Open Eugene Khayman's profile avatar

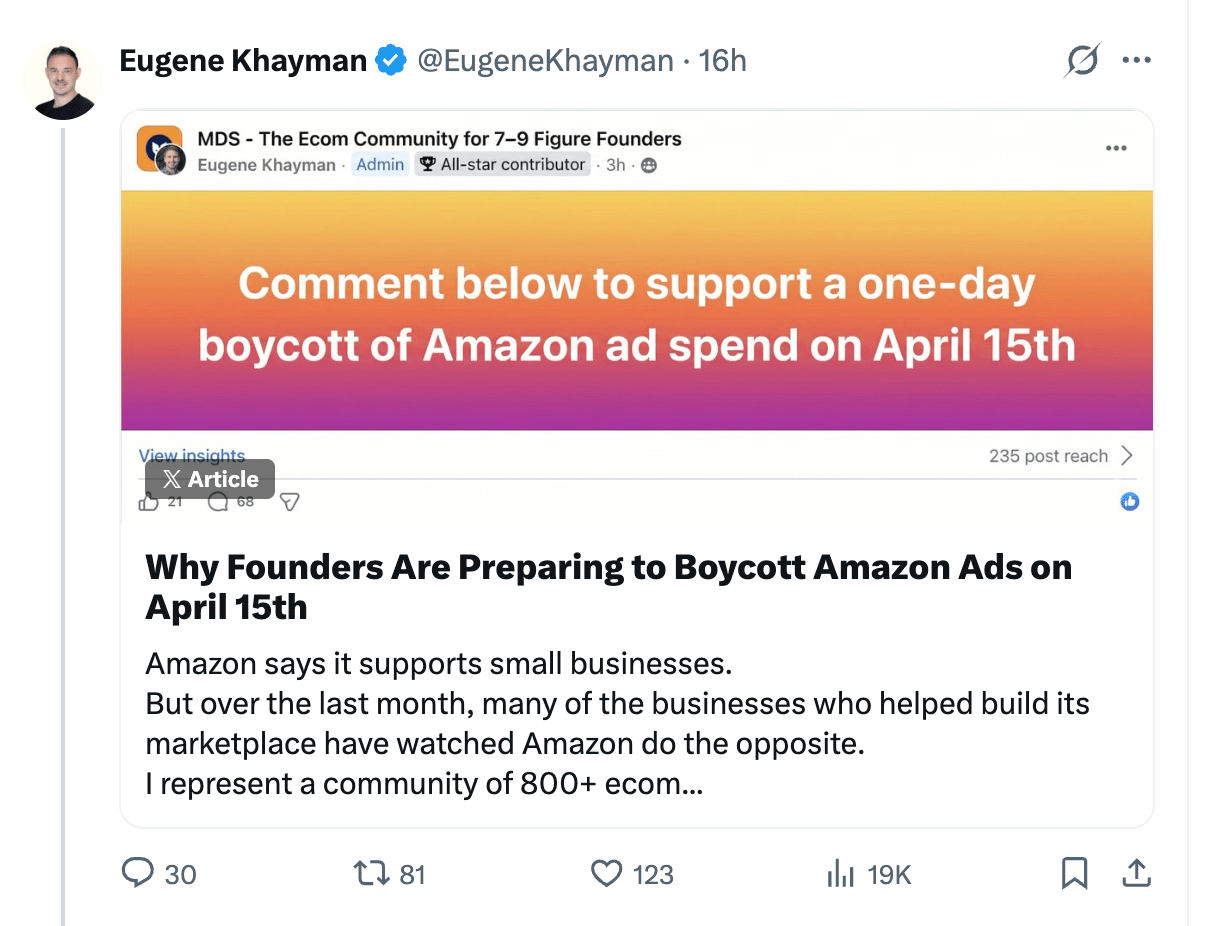[x=63, y=81]
